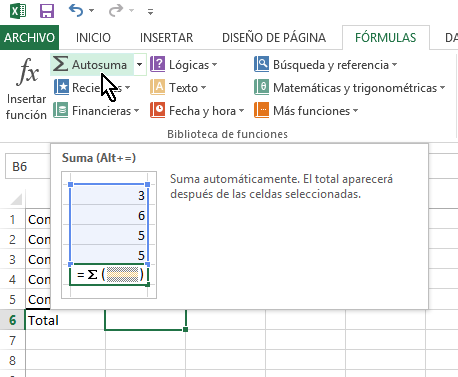Click the DA tab cut off at right
The image size is (458, 377).
coord(451,37)
